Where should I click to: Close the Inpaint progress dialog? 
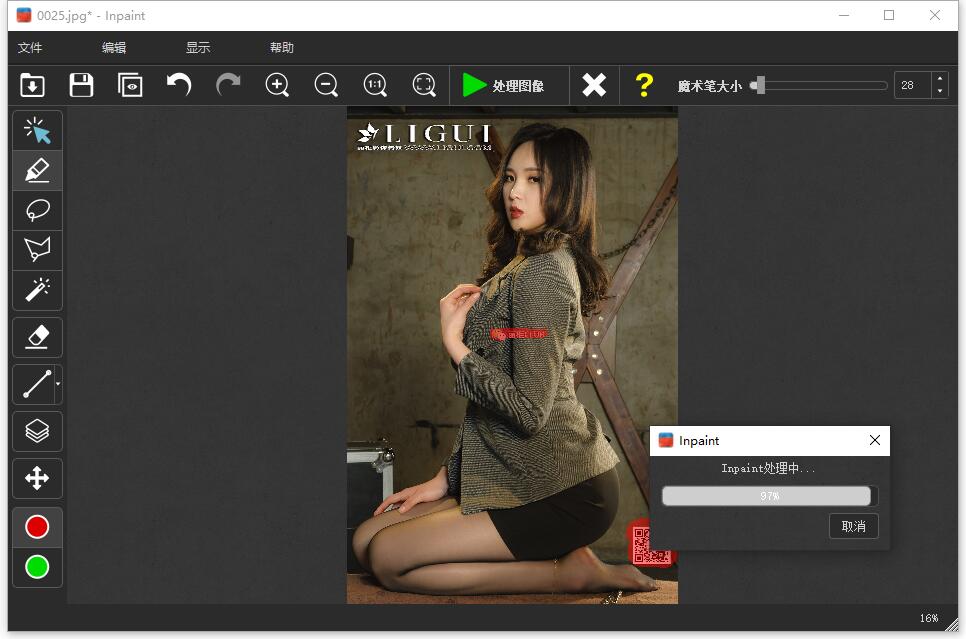(875, 440)
